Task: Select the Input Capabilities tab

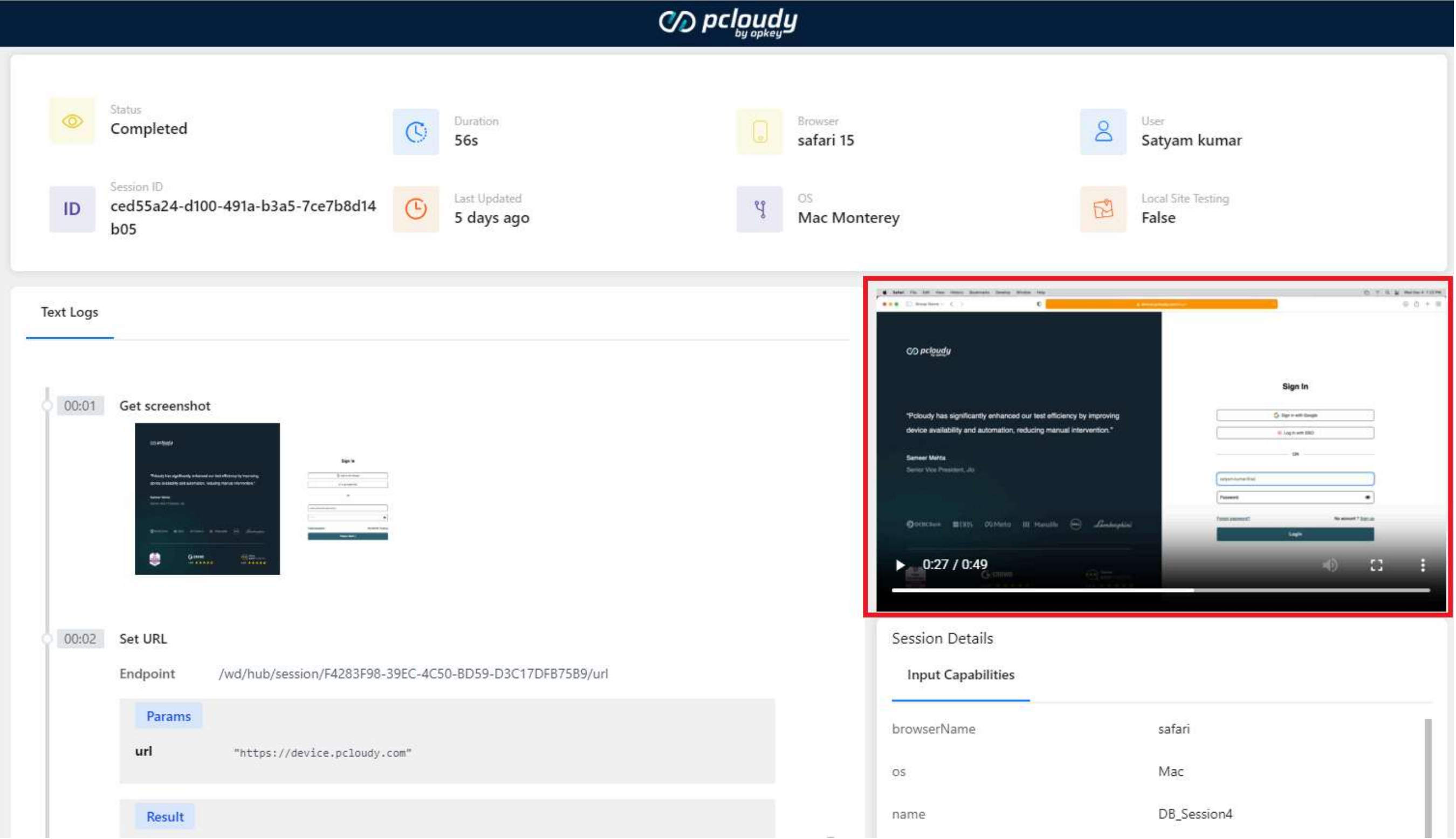Action: coord(960,675)
